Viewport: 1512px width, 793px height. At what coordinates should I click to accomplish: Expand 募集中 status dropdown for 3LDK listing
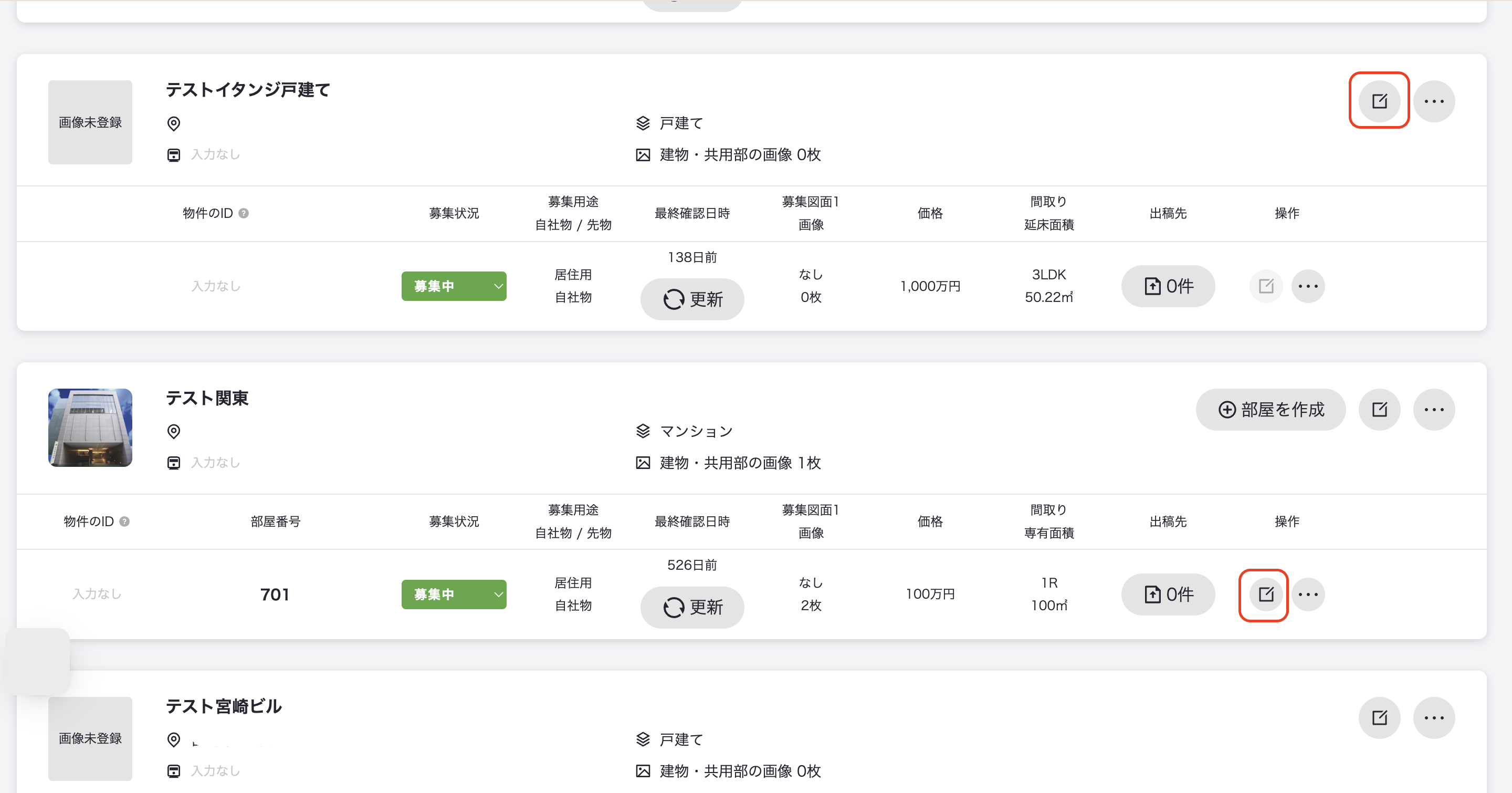tap(454, 286)
